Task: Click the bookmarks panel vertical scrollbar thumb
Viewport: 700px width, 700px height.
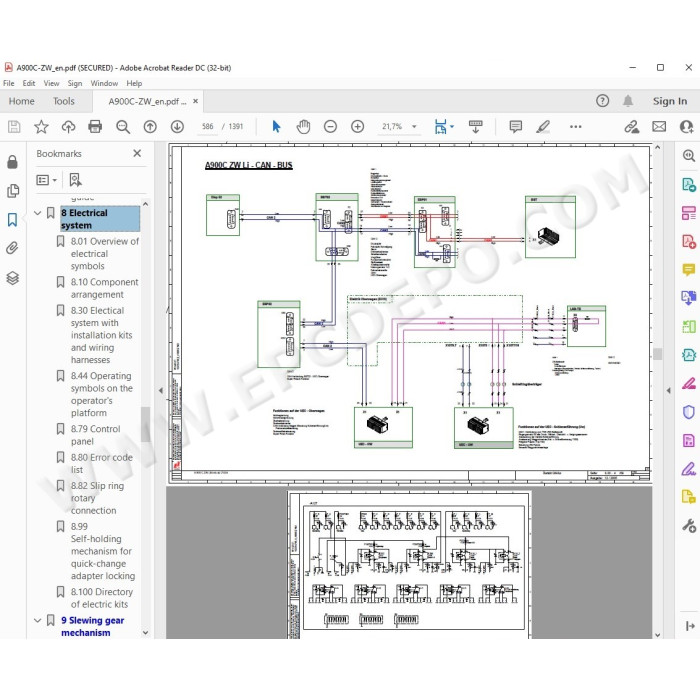Action: coord(145,425)
